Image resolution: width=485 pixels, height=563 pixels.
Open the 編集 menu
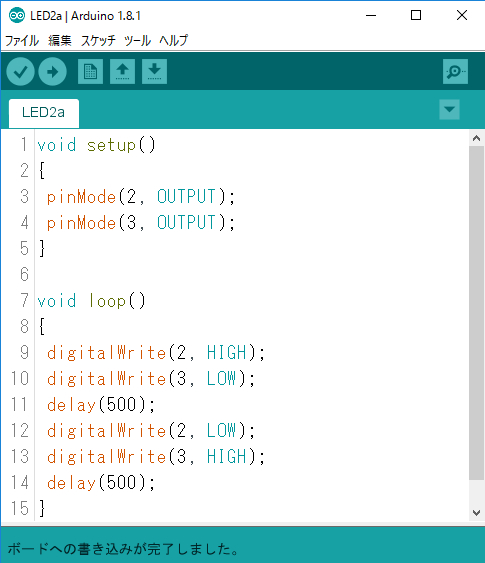[60, 41]
